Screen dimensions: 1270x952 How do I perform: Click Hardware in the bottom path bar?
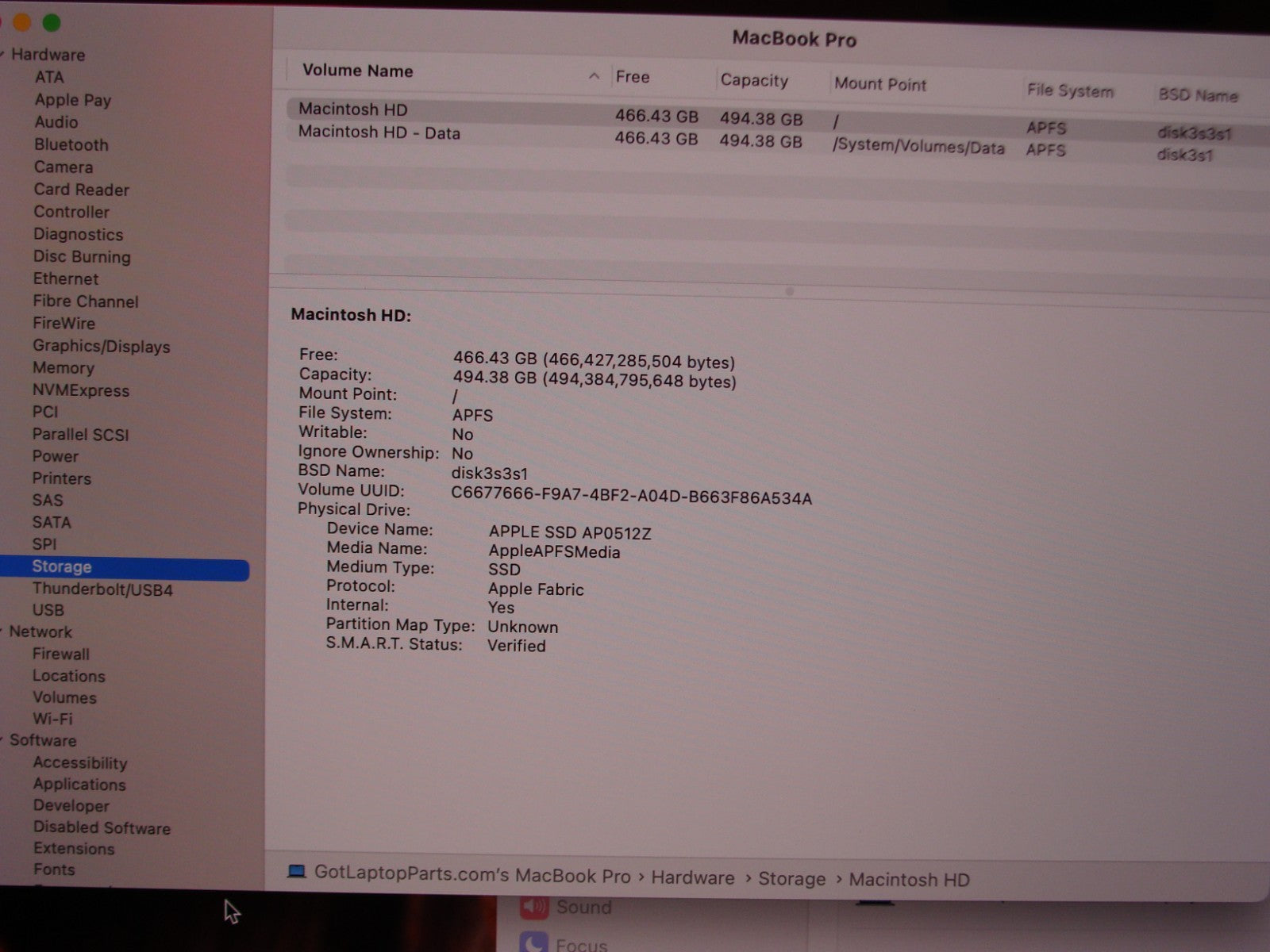pos(692,877)
